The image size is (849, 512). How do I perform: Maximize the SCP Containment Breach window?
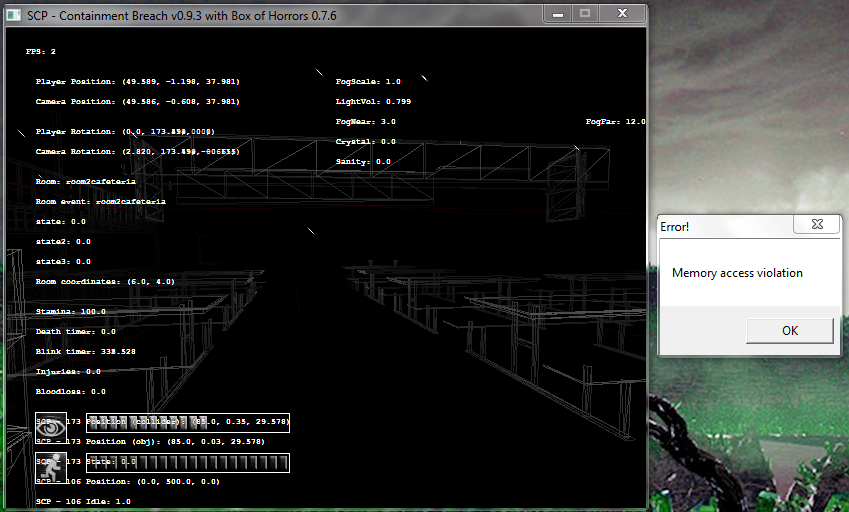coord(585,14)
